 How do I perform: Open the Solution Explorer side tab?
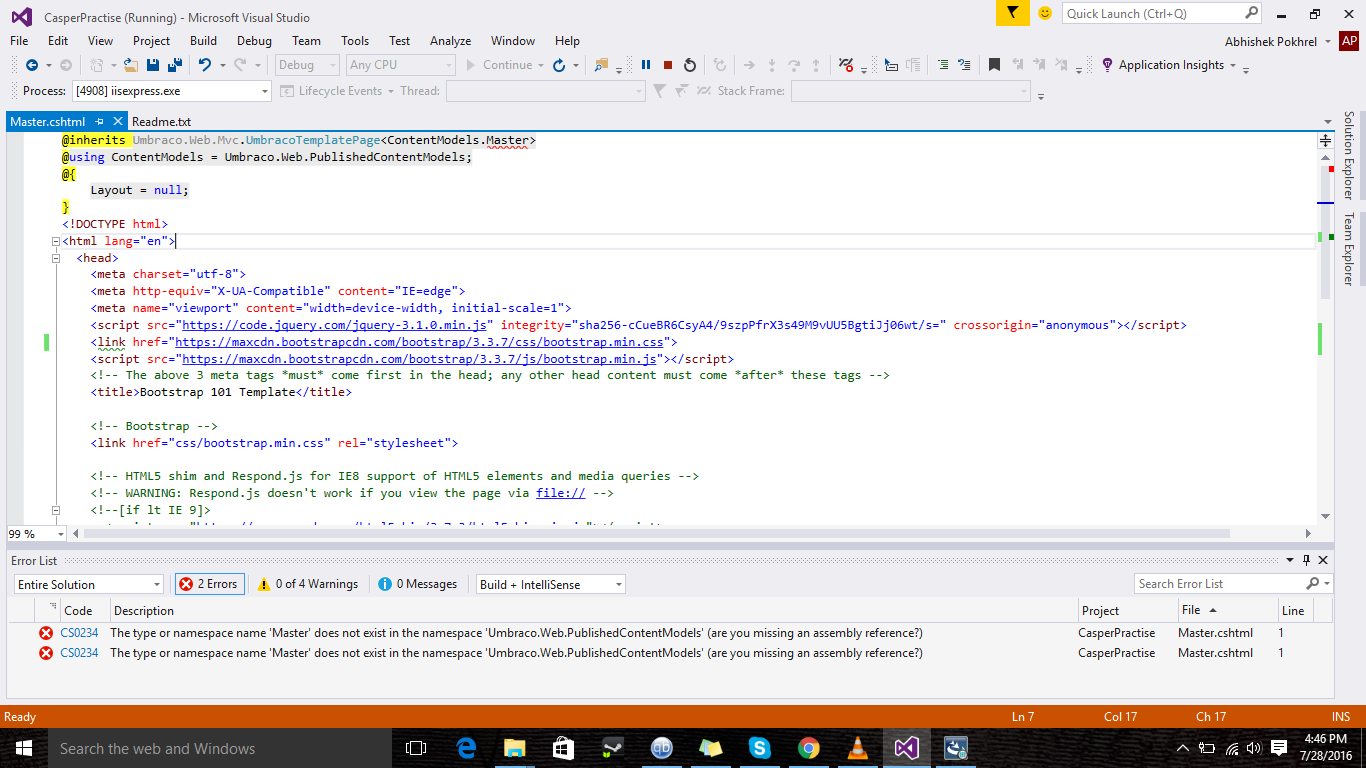[1348, 155]
